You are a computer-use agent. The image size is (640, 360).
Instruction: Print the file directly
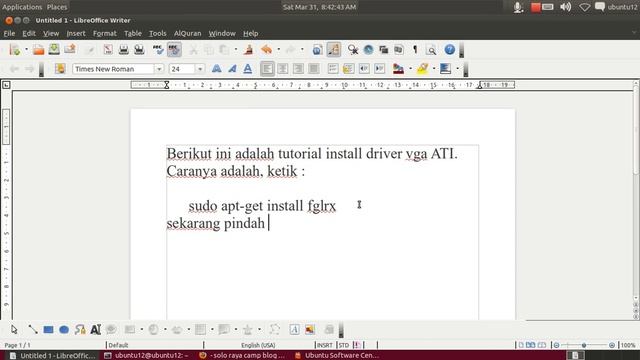click(123, 50)
